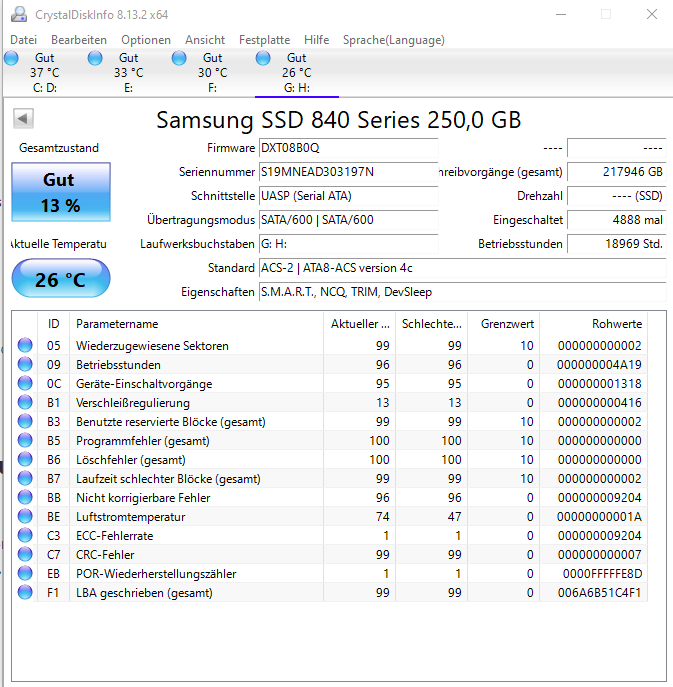Screen dimensions: 673x687
Task: Click status orb of Programmfehler row
Action: click(x=25, y=440)
